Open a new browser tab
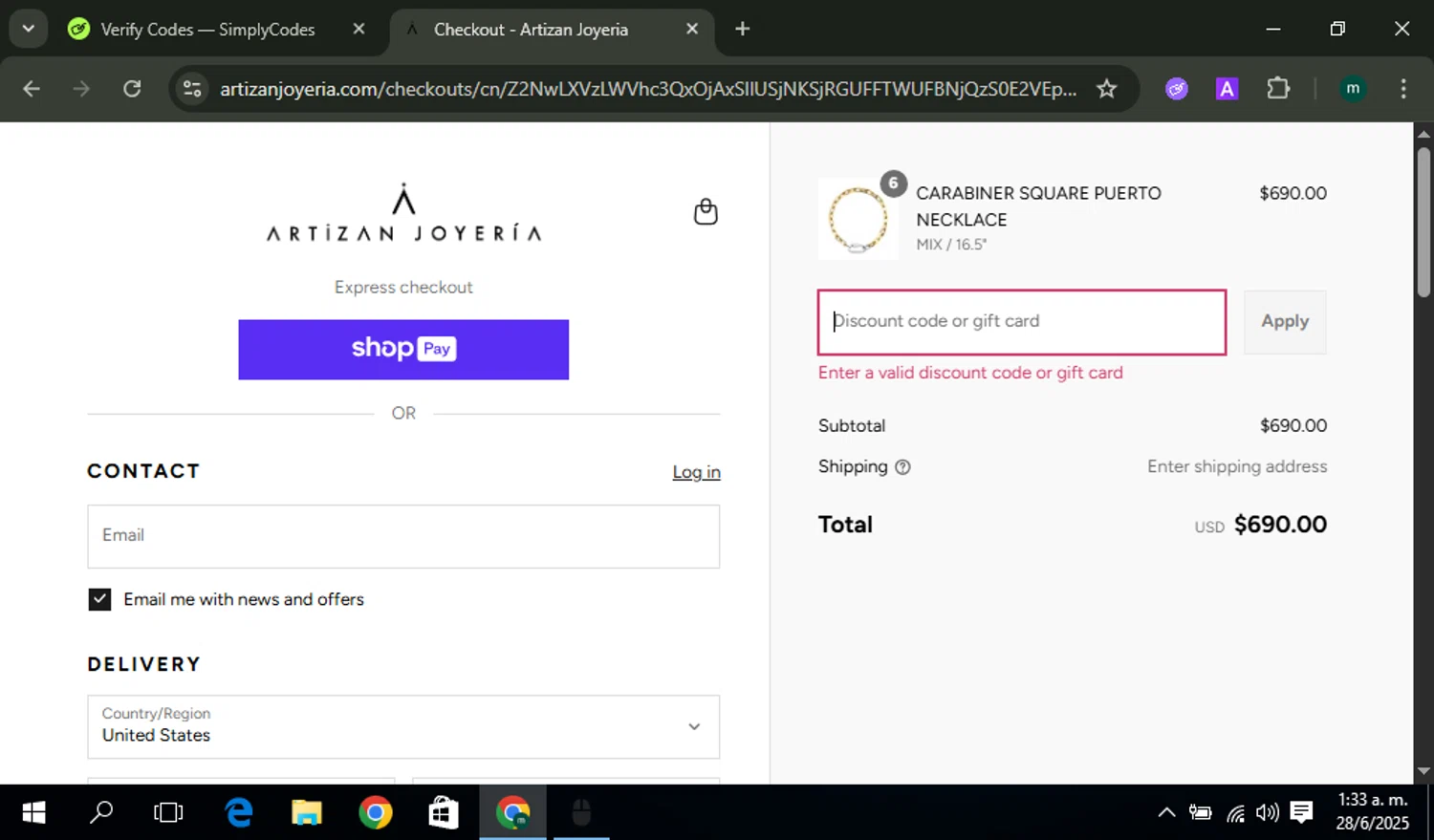This screenshot has height=840, width=1434. point(743,29)
